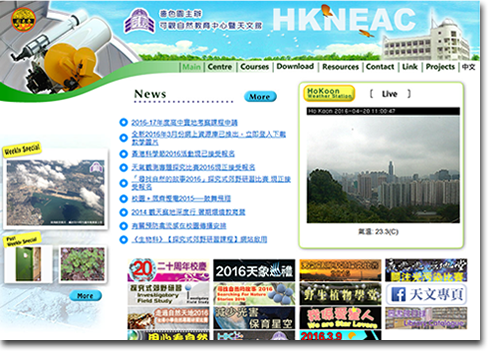The image size is (504, 360).
Task: Open the 保育星空 light pollution banner
Action: [x=254, y=318]
